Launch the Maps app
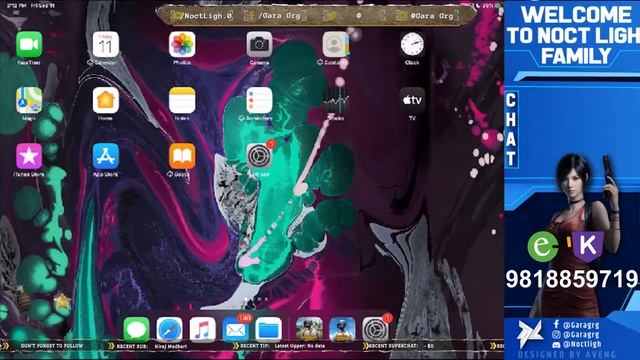Screen dimensions: 640x360 point(29,100)
